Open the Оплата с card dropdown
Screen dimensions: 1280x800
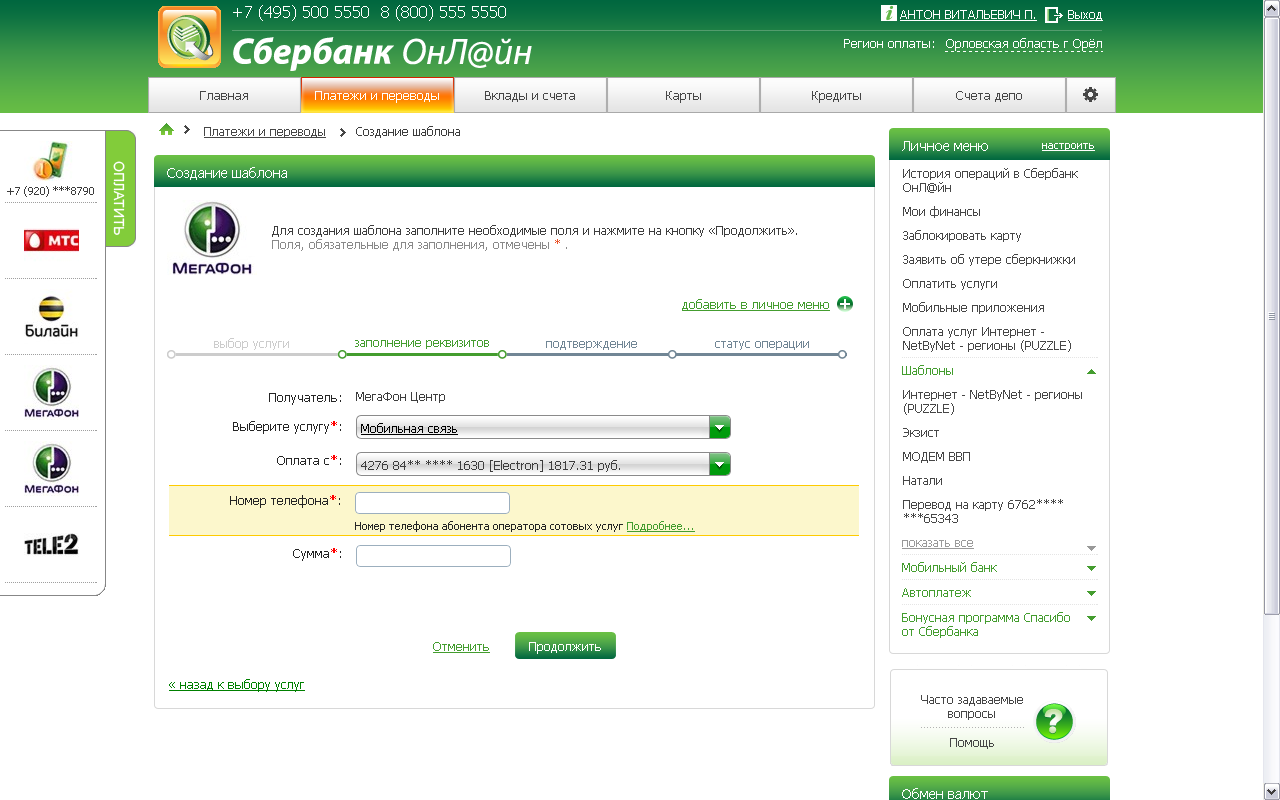click(x=543, y=465)
